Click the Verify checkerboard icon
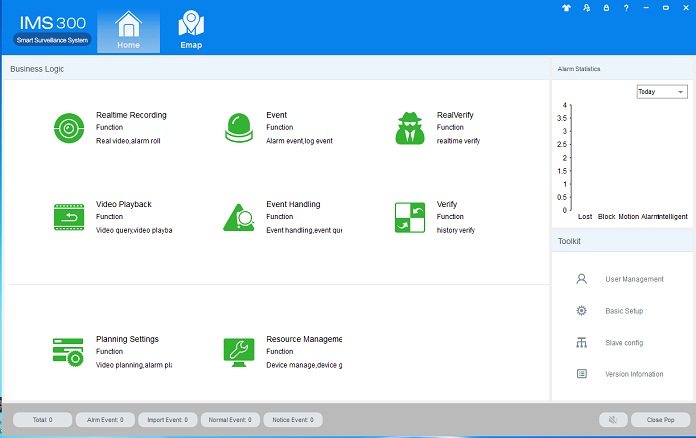This screenshot has height=438, width=696. point(410,217)
